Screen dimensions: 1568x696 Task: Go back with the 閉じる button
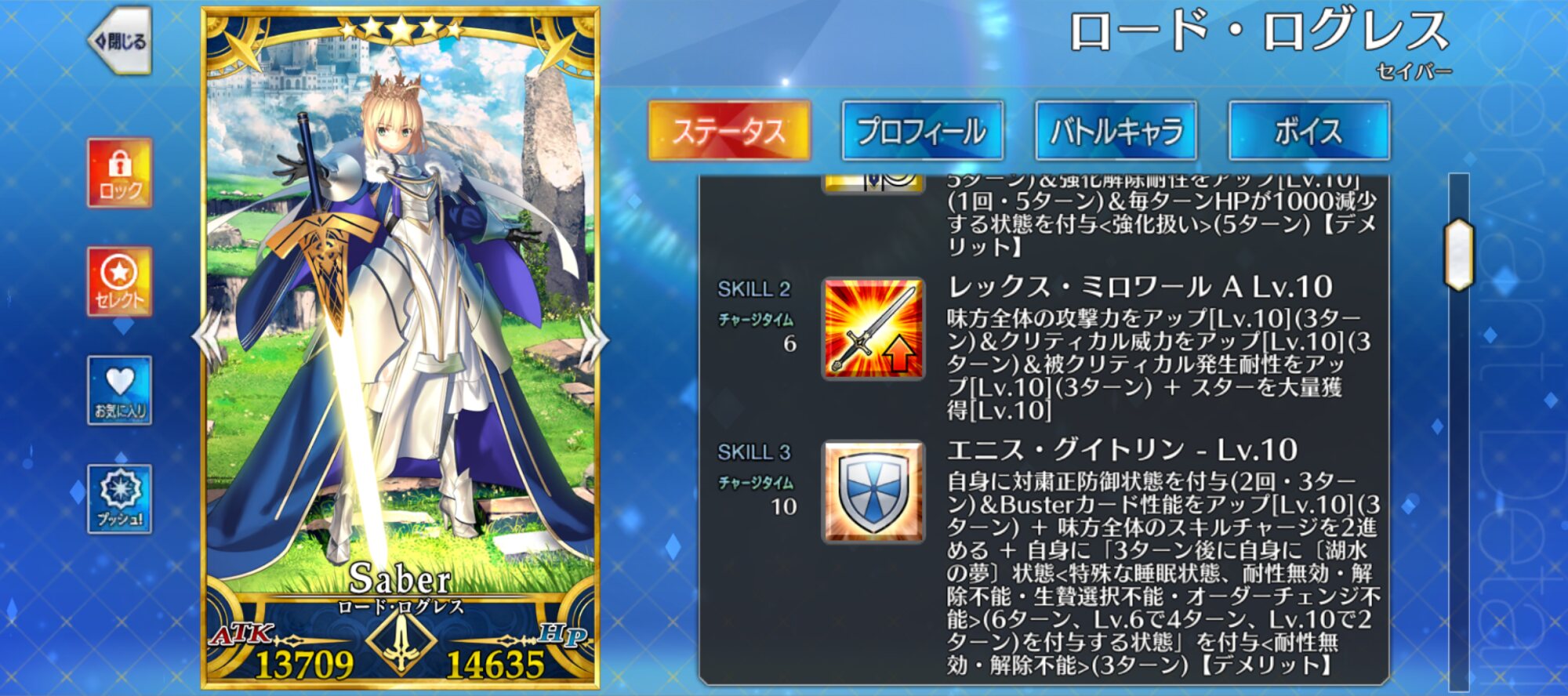[x=119, y=40]
